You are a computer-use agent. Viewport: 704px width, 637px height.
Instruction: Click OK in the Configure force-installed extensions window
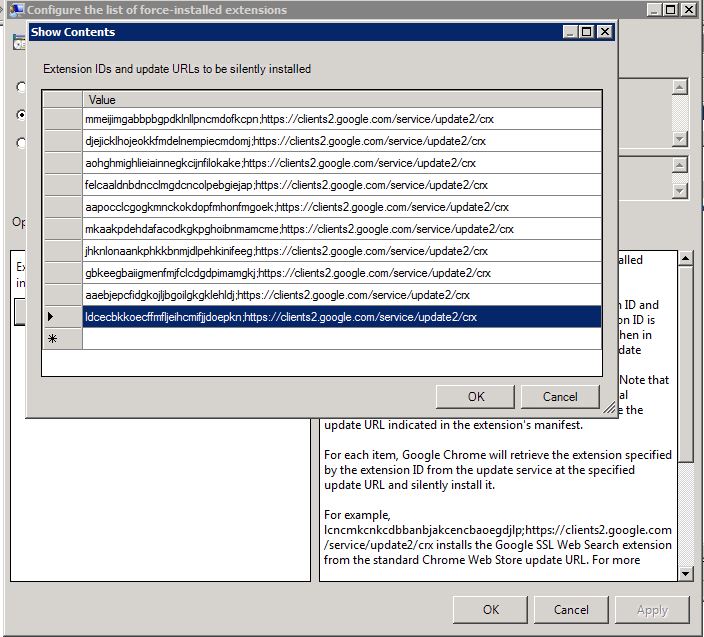[490, 610]
